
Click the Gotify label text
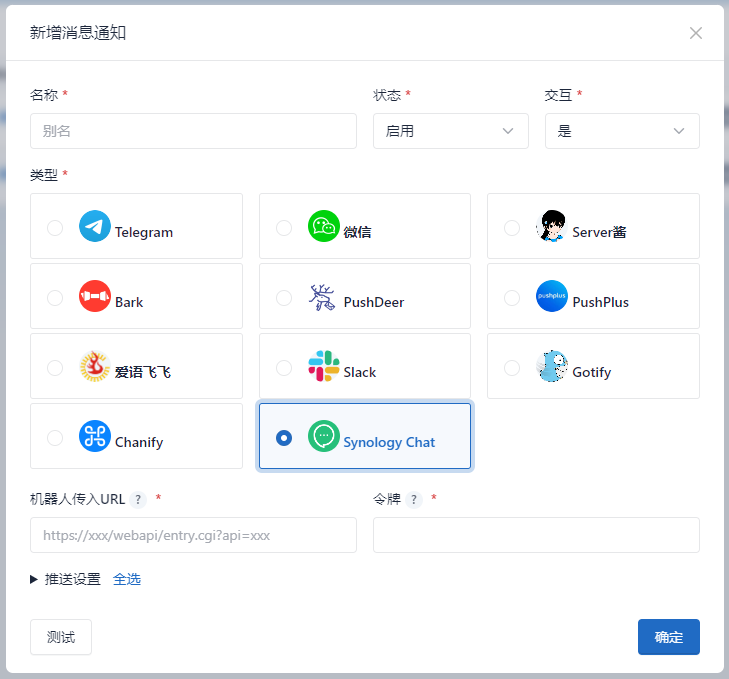coord(591,373)
